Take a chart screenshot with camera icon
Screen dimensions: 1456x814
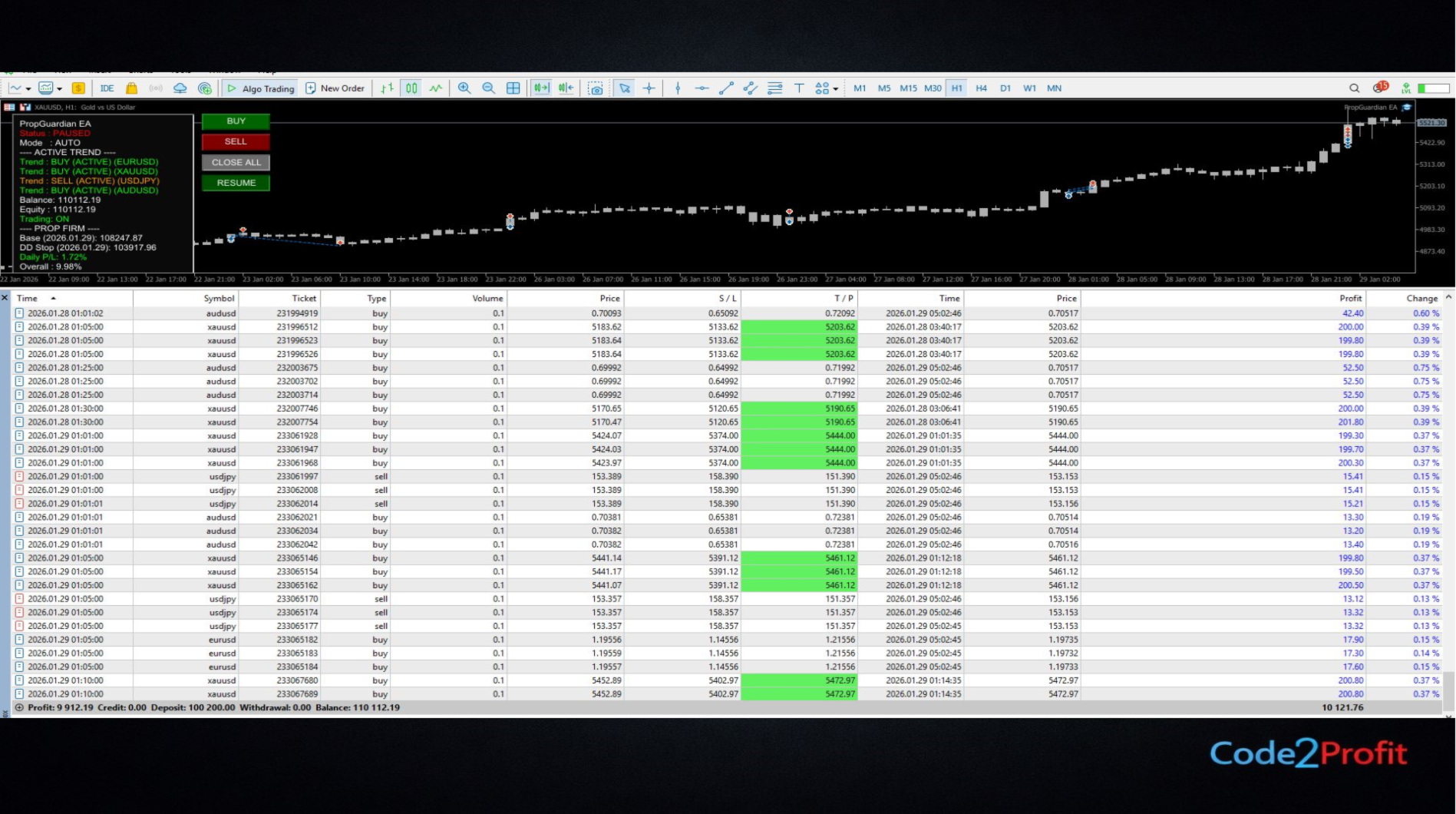[x=596, y=88]
